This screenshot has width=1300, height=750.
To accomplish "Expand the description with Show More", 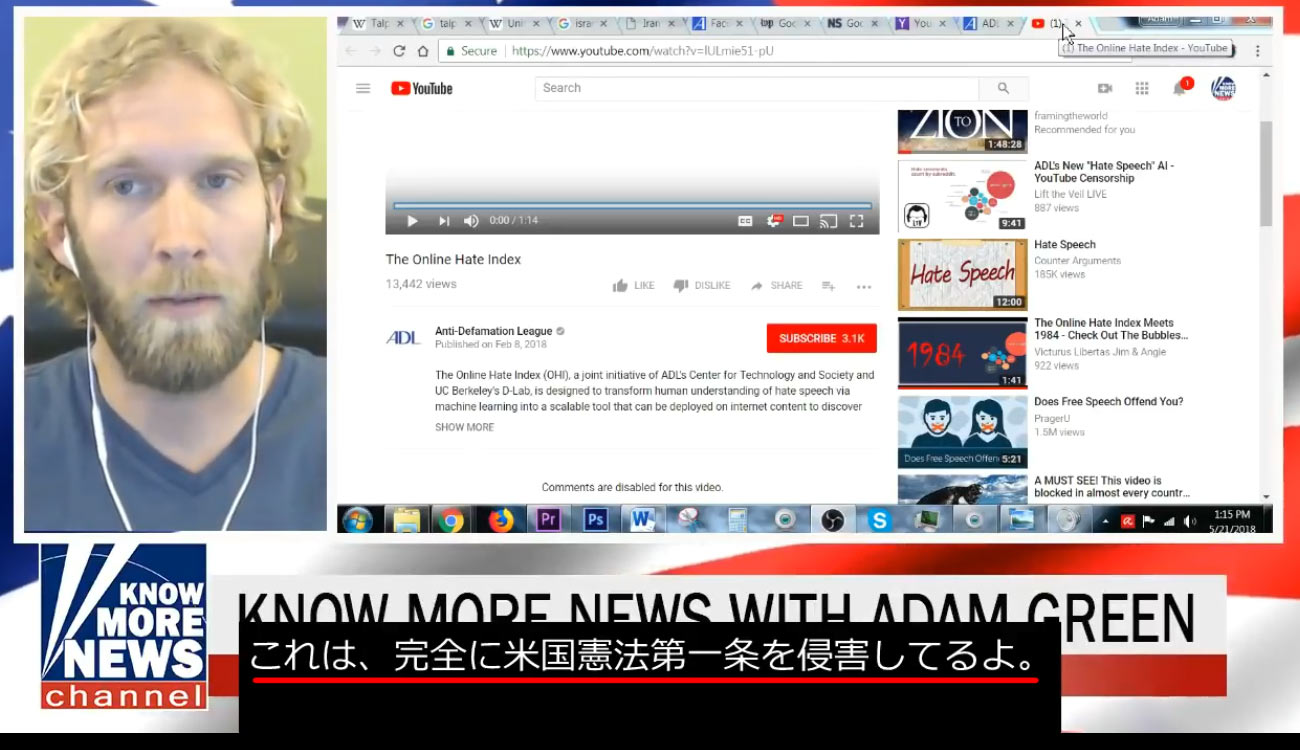I will point(464,427).
